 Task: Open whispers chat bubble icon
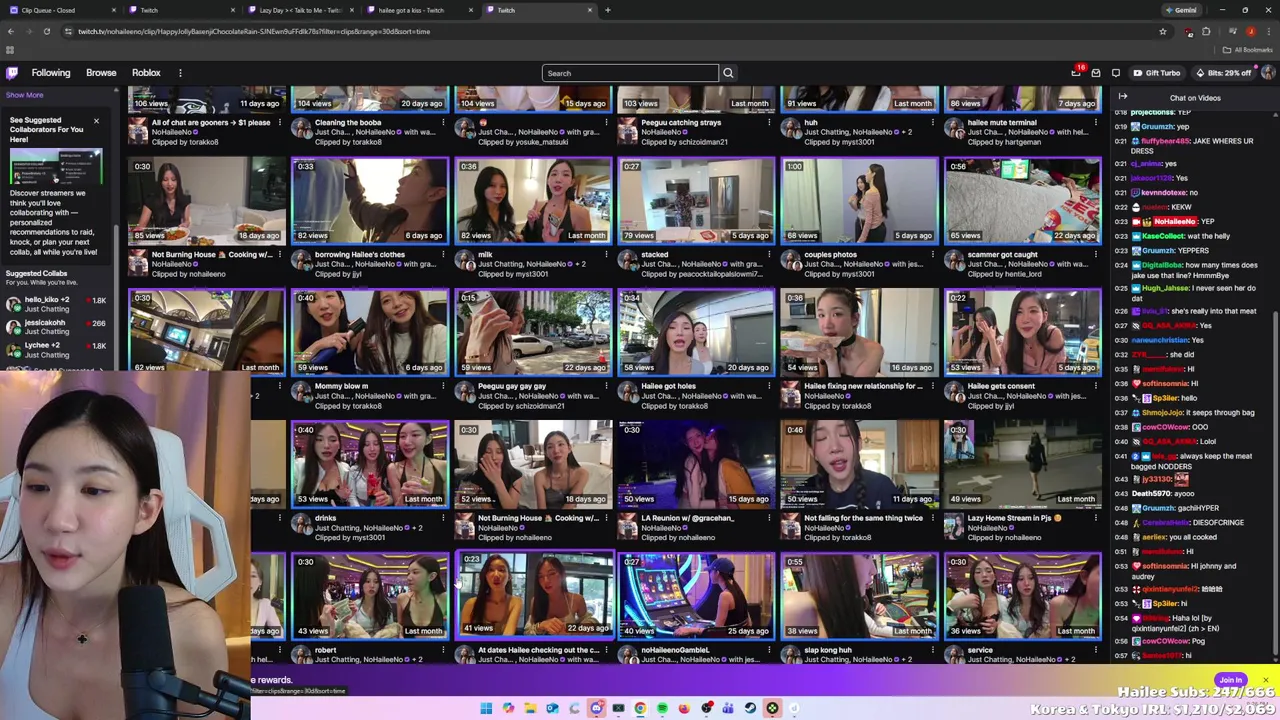point(1116,73)
